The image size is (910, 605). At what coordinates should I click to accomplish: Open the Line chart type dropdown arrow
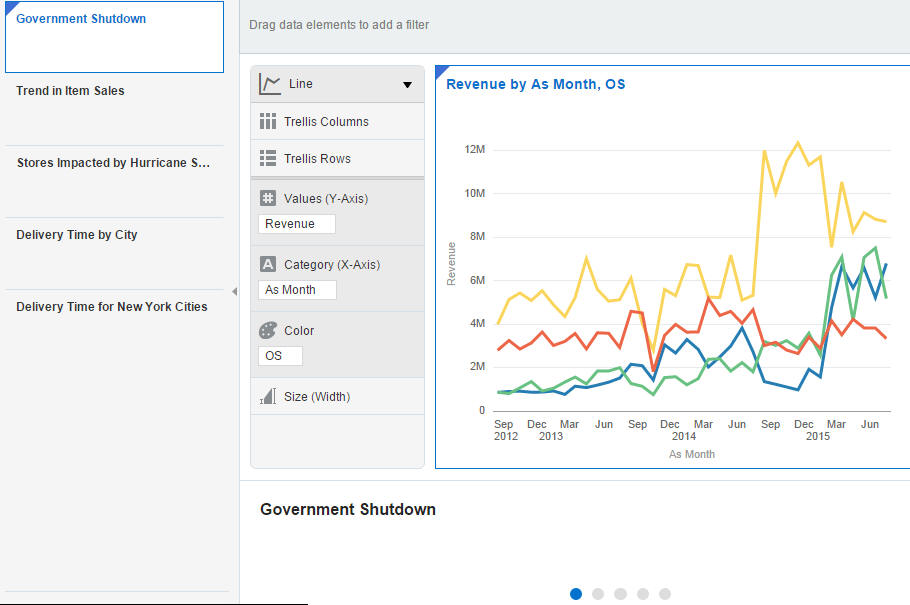coord(407,85)
